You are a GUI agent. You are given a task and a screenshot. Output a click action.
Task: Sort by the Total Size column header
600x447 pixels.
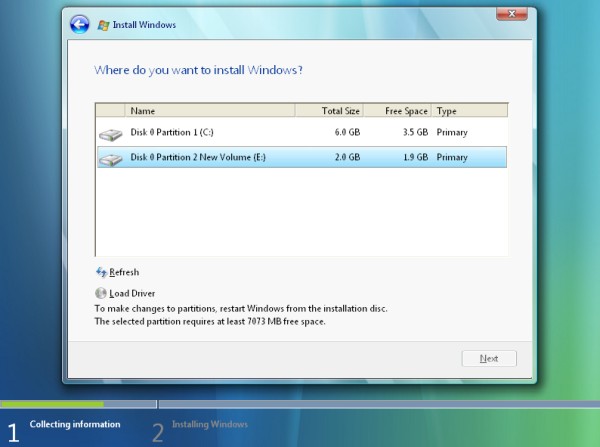(x=329, y=111)
